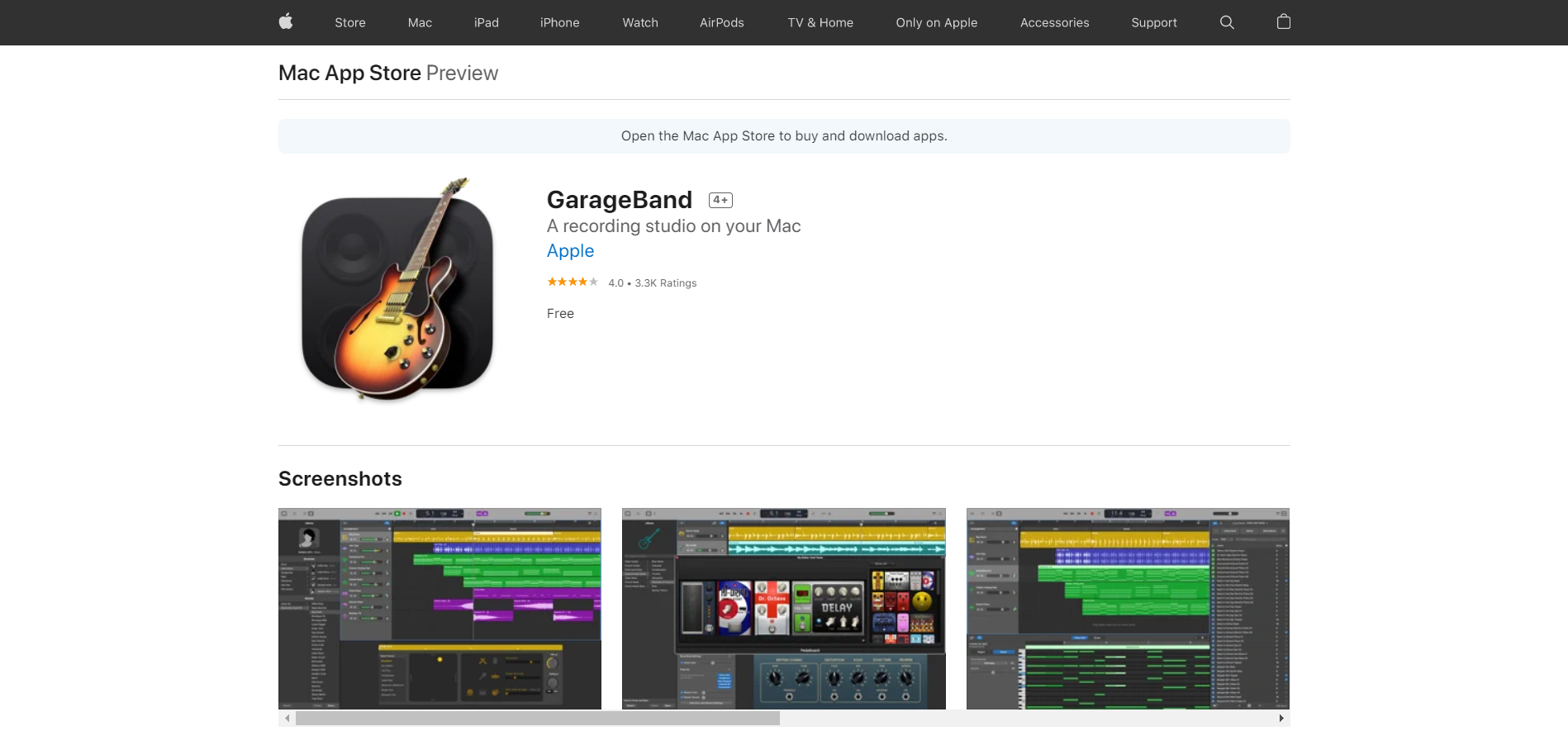Open the Only on Apple menu item
The height and width of the screenshot is (745, 1568).
[x=937, y=22]
